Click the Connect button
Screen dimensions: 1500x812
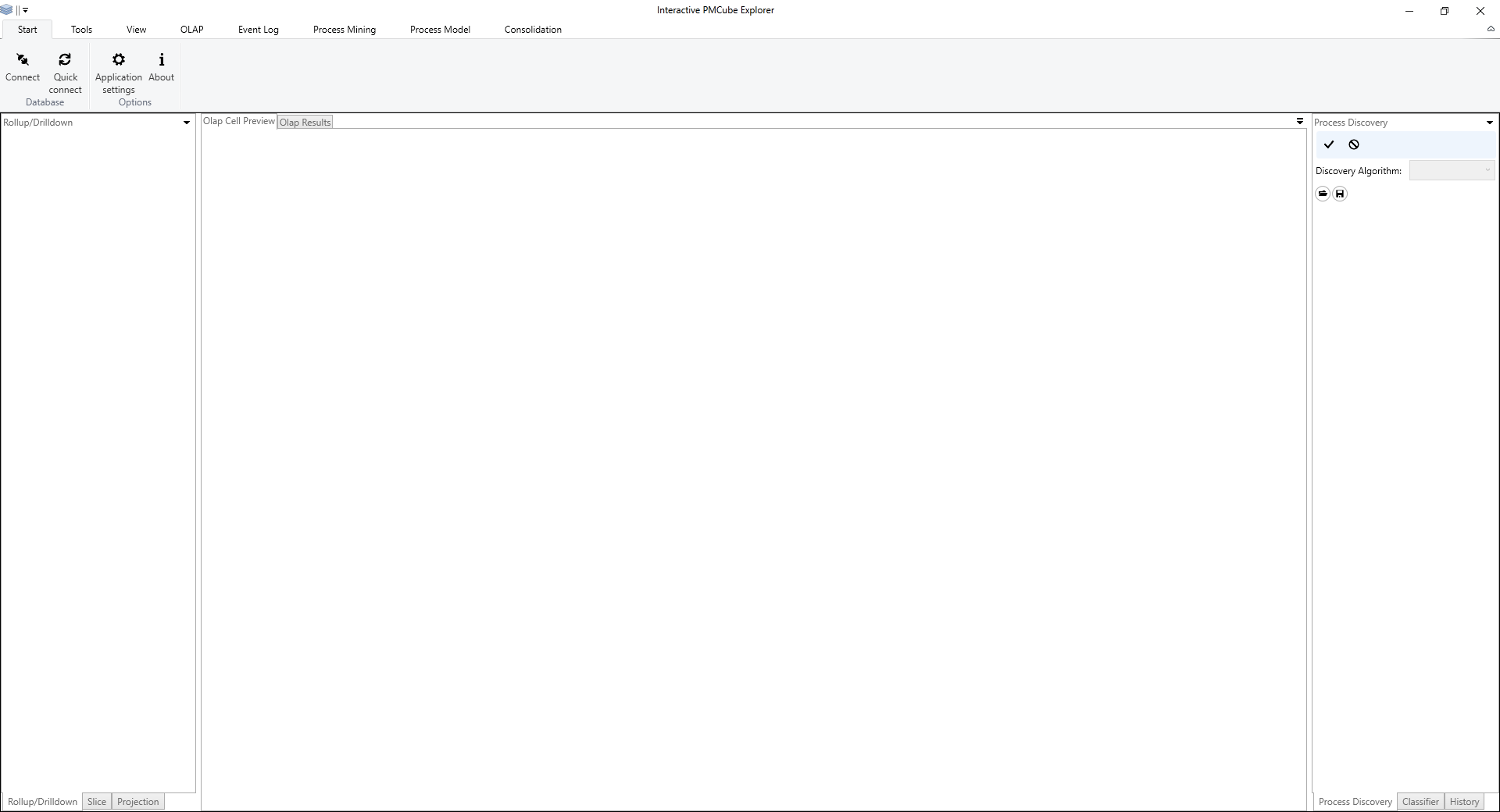22,66
